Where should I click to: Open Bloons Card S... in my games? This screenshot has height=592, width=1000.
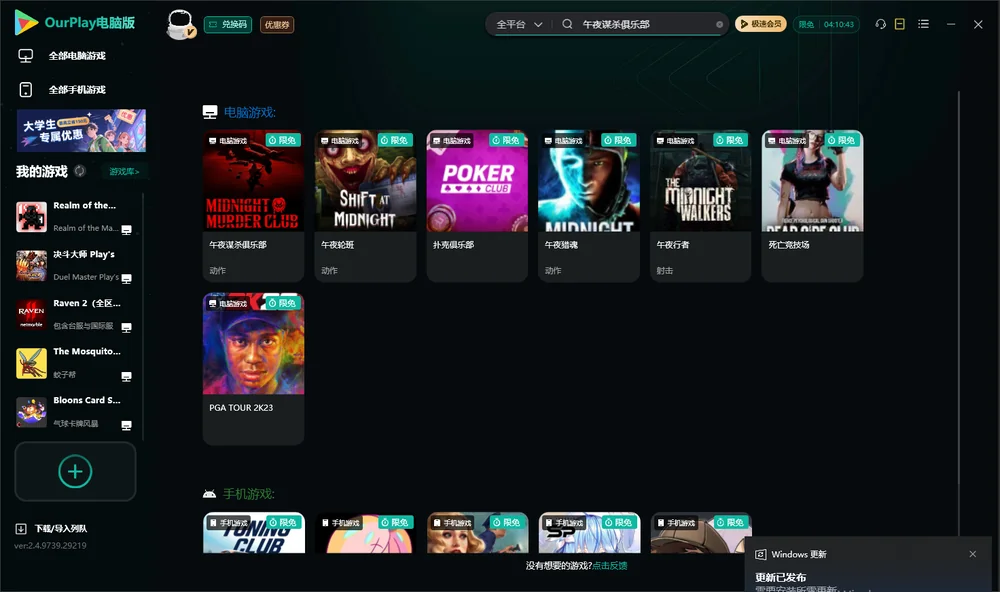click(74, 412)
